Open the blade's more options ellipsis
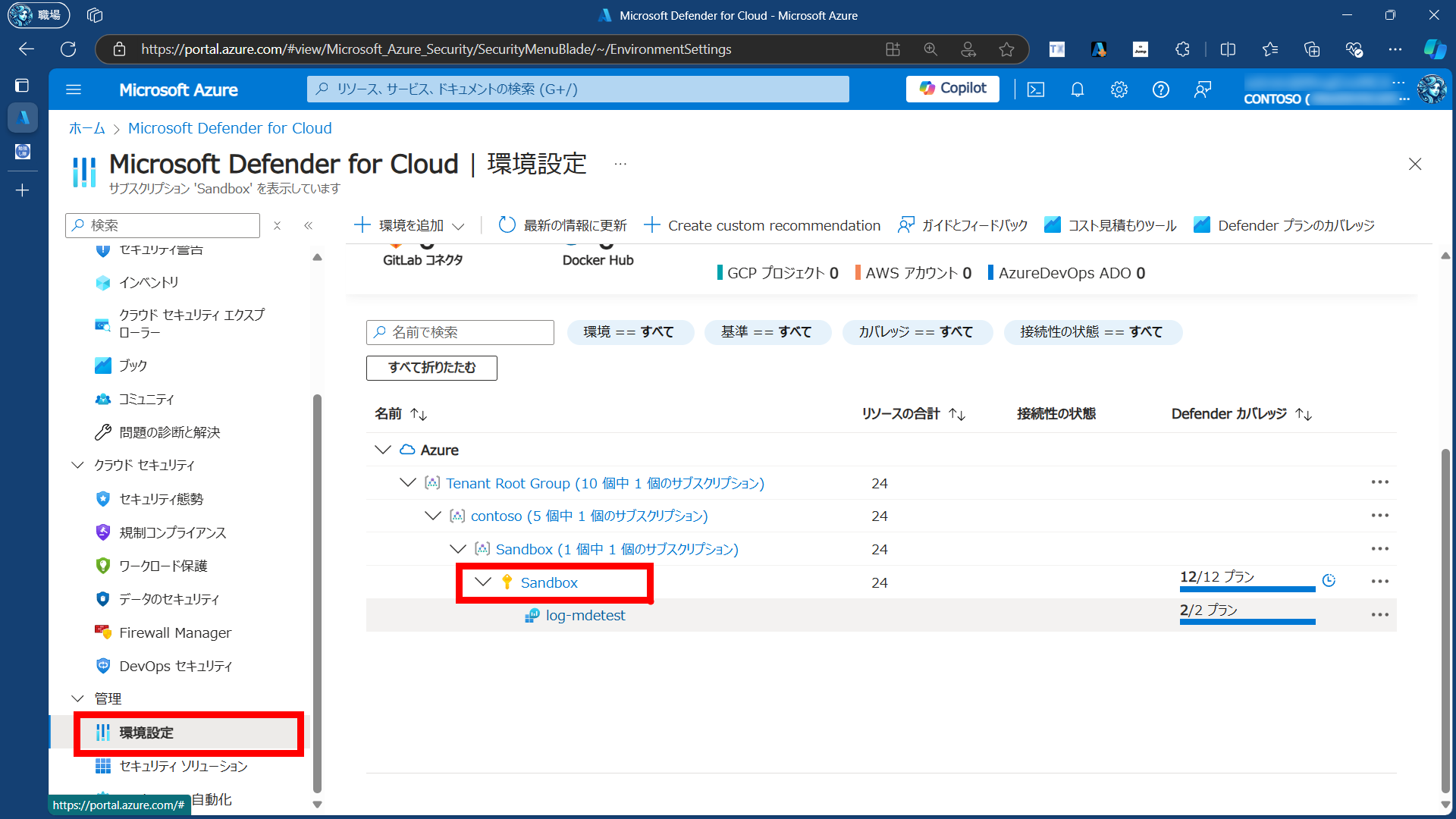Viewport: 1456px width, 819px height. pos(620,164)
